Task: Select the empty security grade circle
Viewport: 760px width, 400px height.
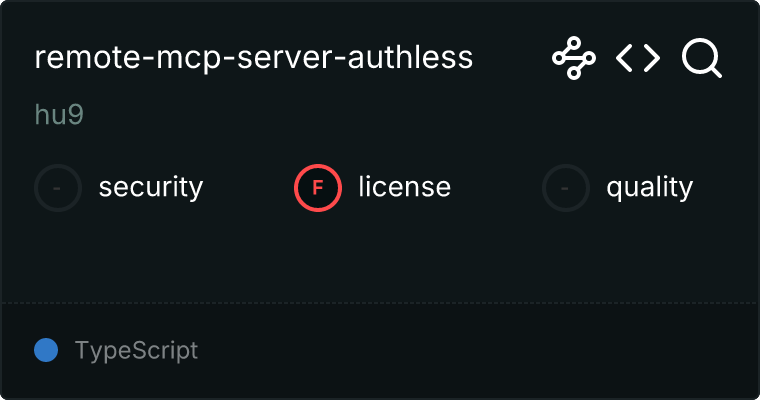Action: (x=58, y=188)
